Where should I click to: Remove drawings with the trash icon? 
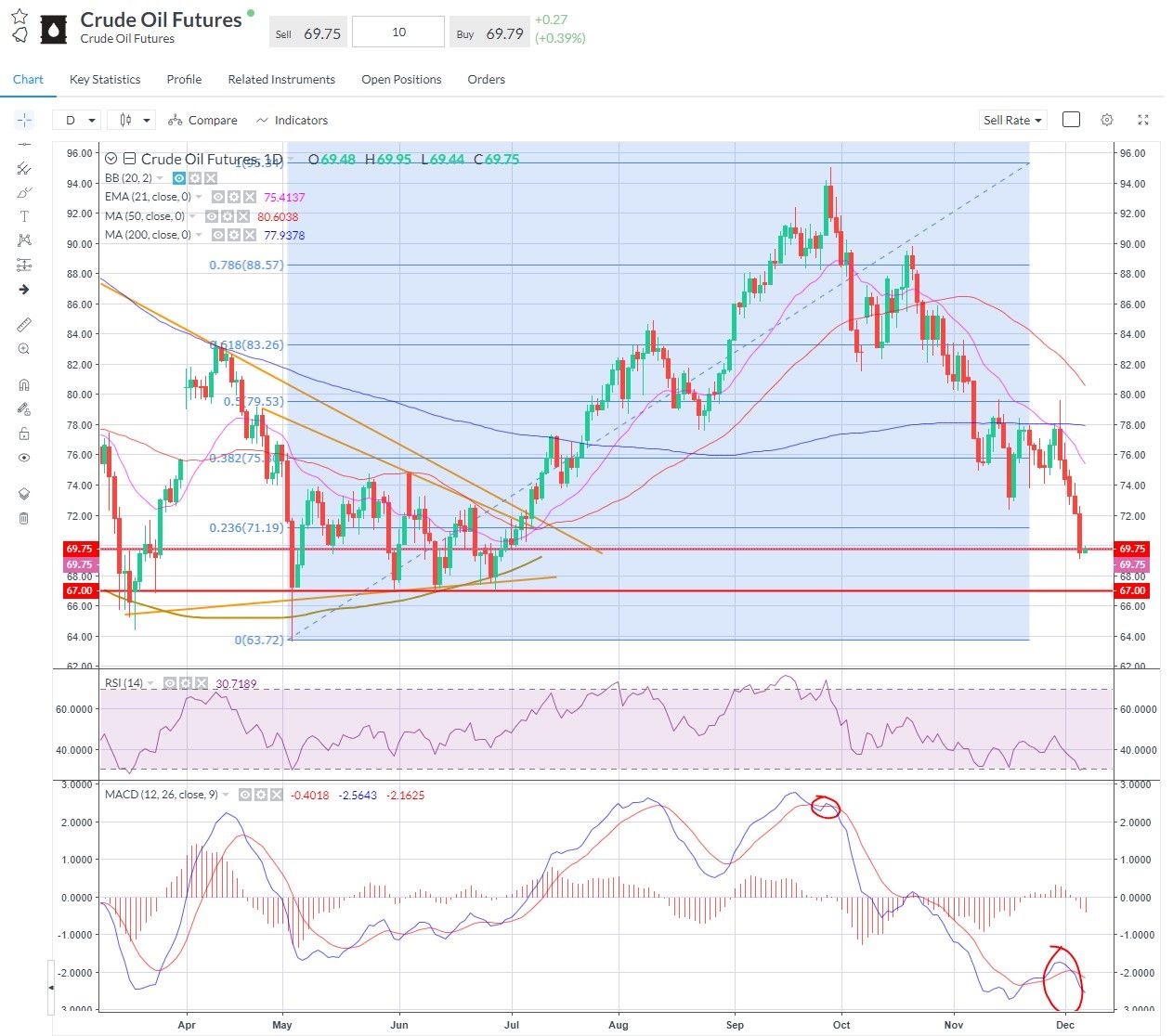click(x=24, y=518)
